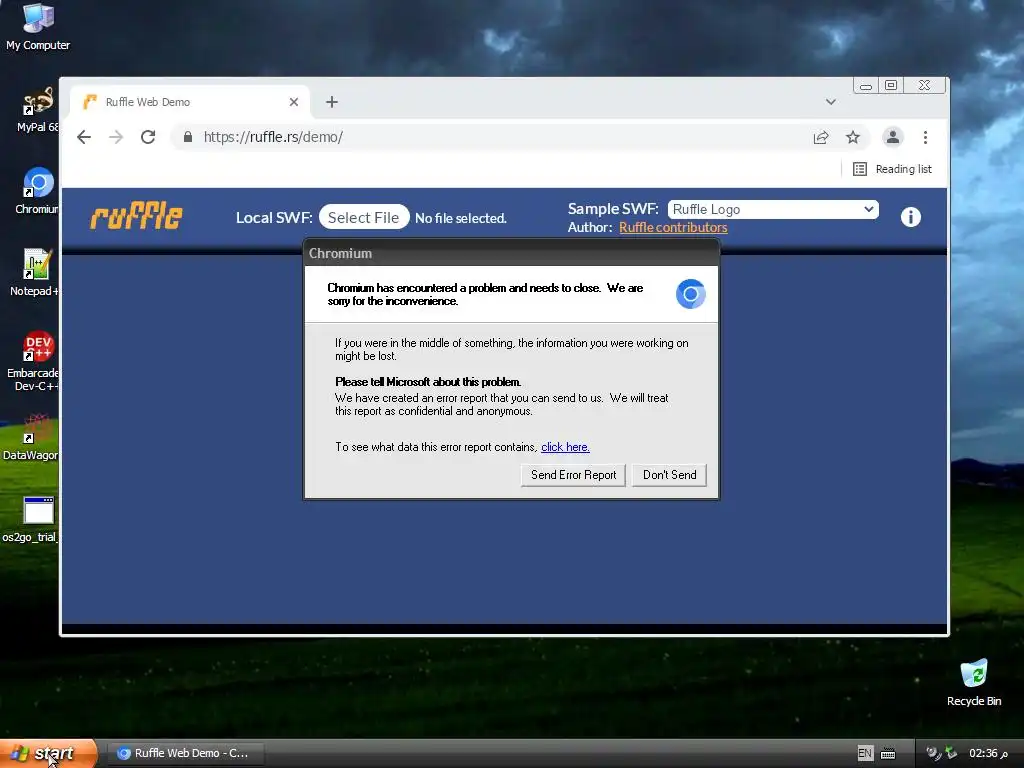Go back with the browser back arrow
The height and width of the screenshot is (768, 1024).
click(84, 137)
